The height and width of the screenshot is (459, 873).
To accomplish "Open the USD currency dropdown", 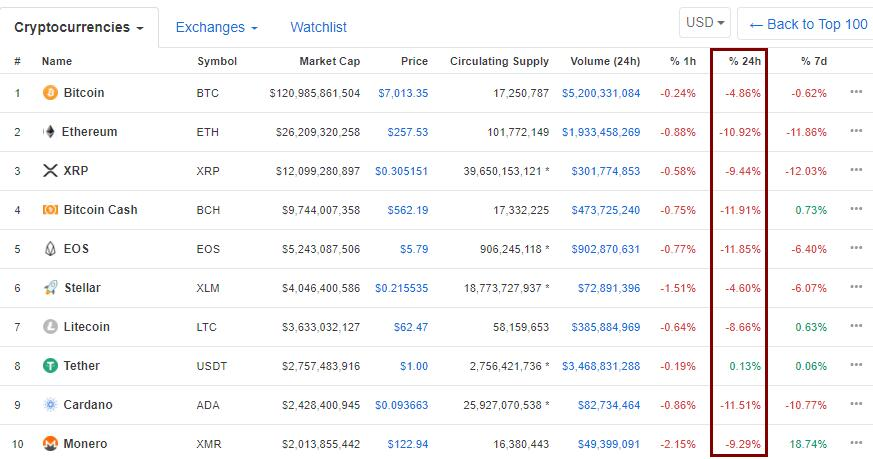I will click(705, 23).
